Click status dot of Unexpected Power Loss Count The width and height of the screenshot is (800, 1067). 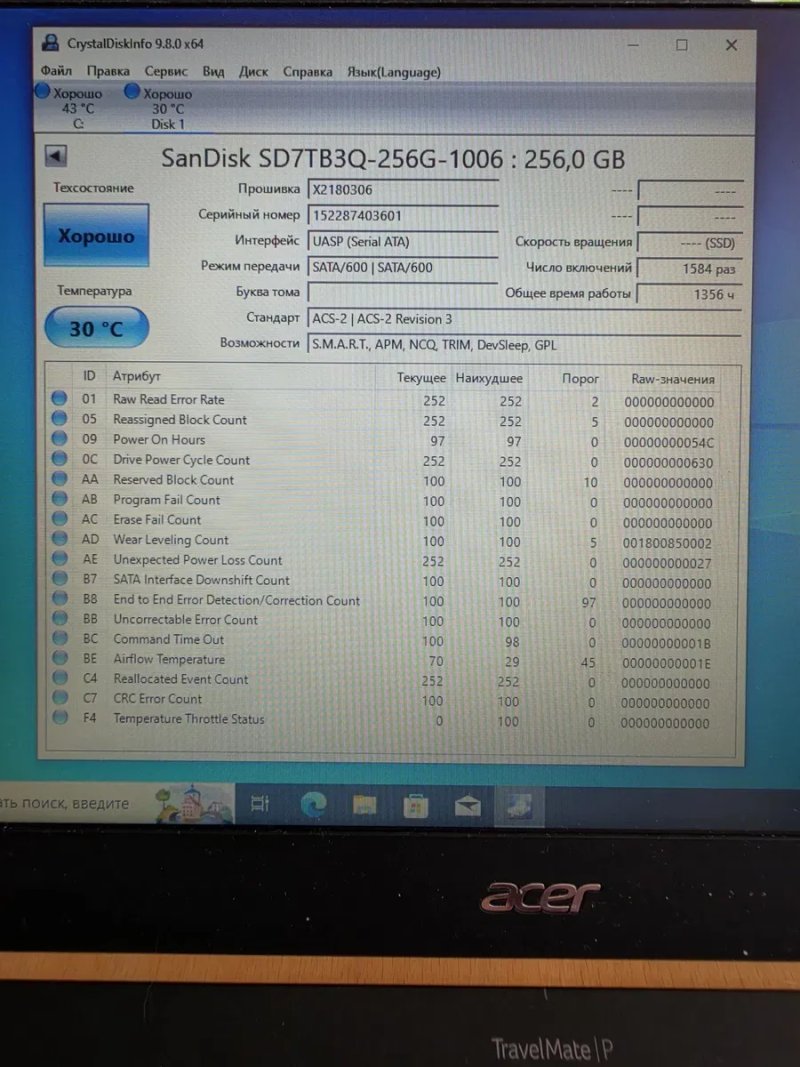tap(59, 558)
